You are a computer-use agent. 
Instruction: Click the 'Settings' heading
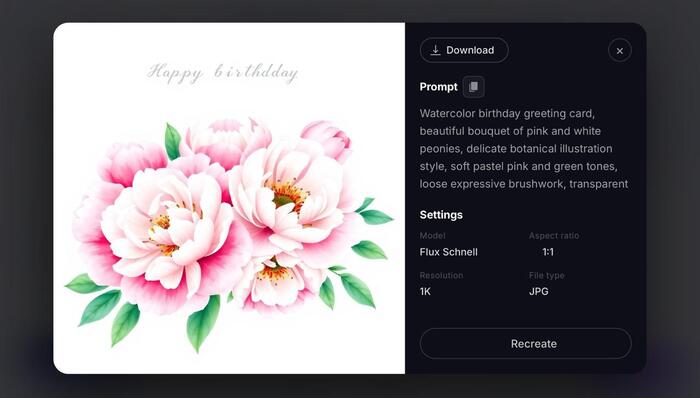(441, 215)
